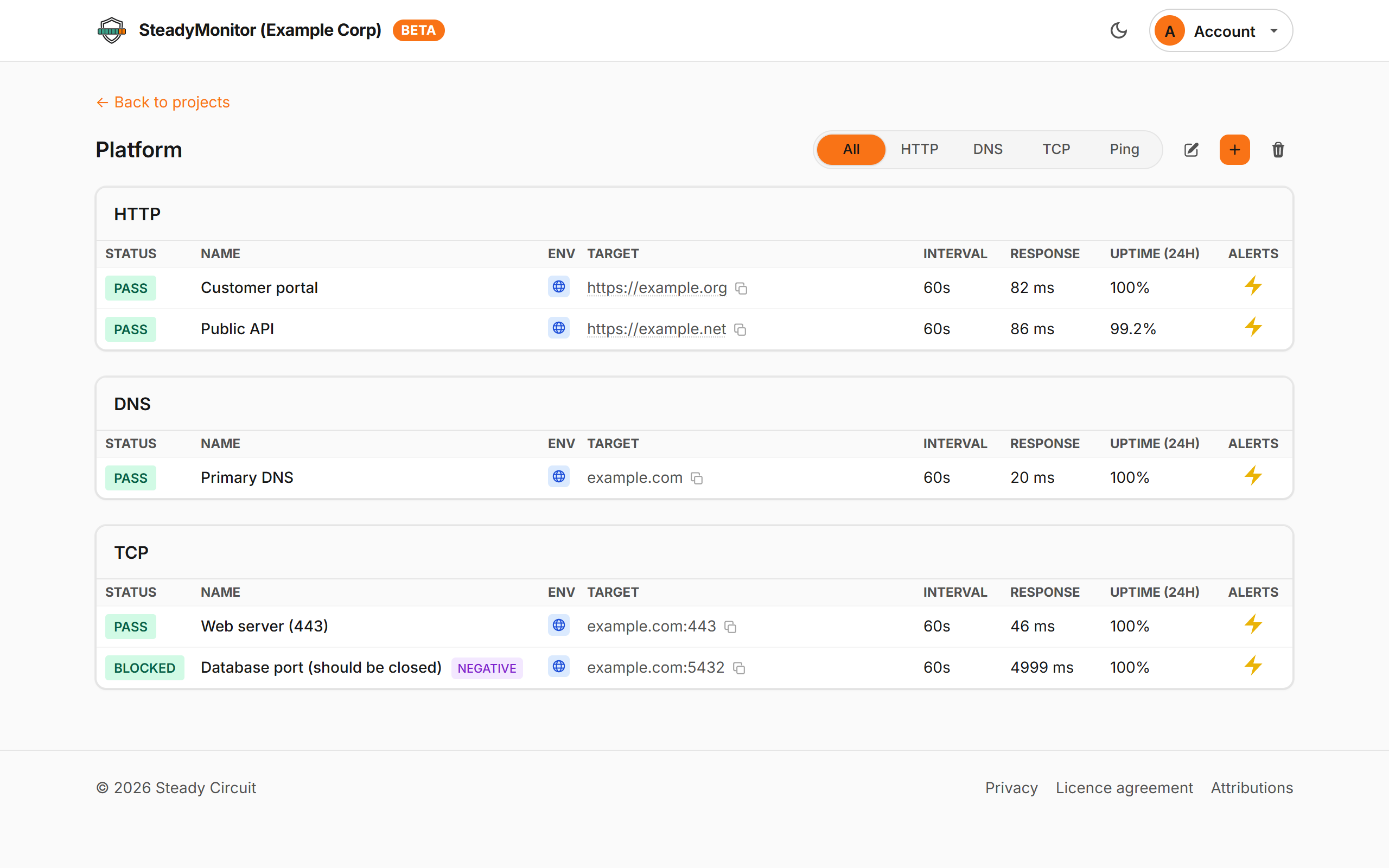Edit the Platform project
The image size is (1389, 868).
coord(1191,150)
